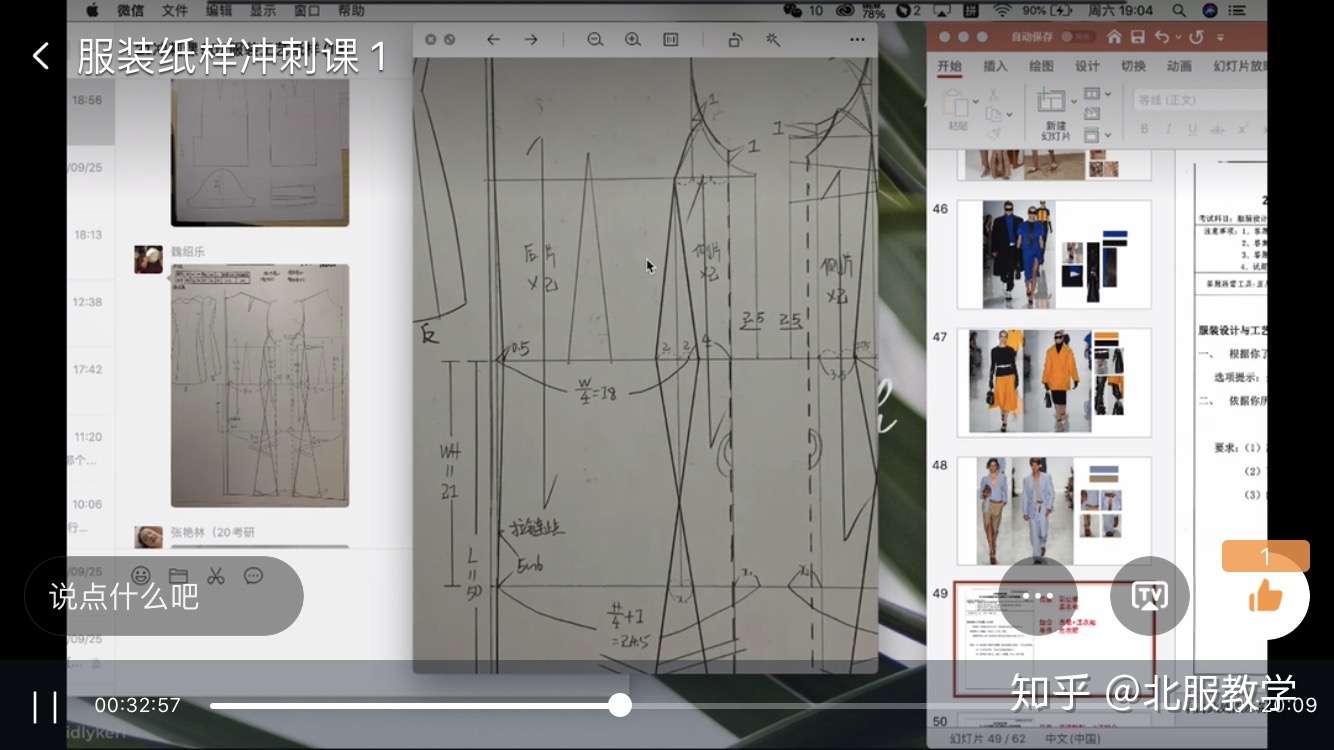
Task: Open the slide layout icon
Action: click(x=1091, y=94)
